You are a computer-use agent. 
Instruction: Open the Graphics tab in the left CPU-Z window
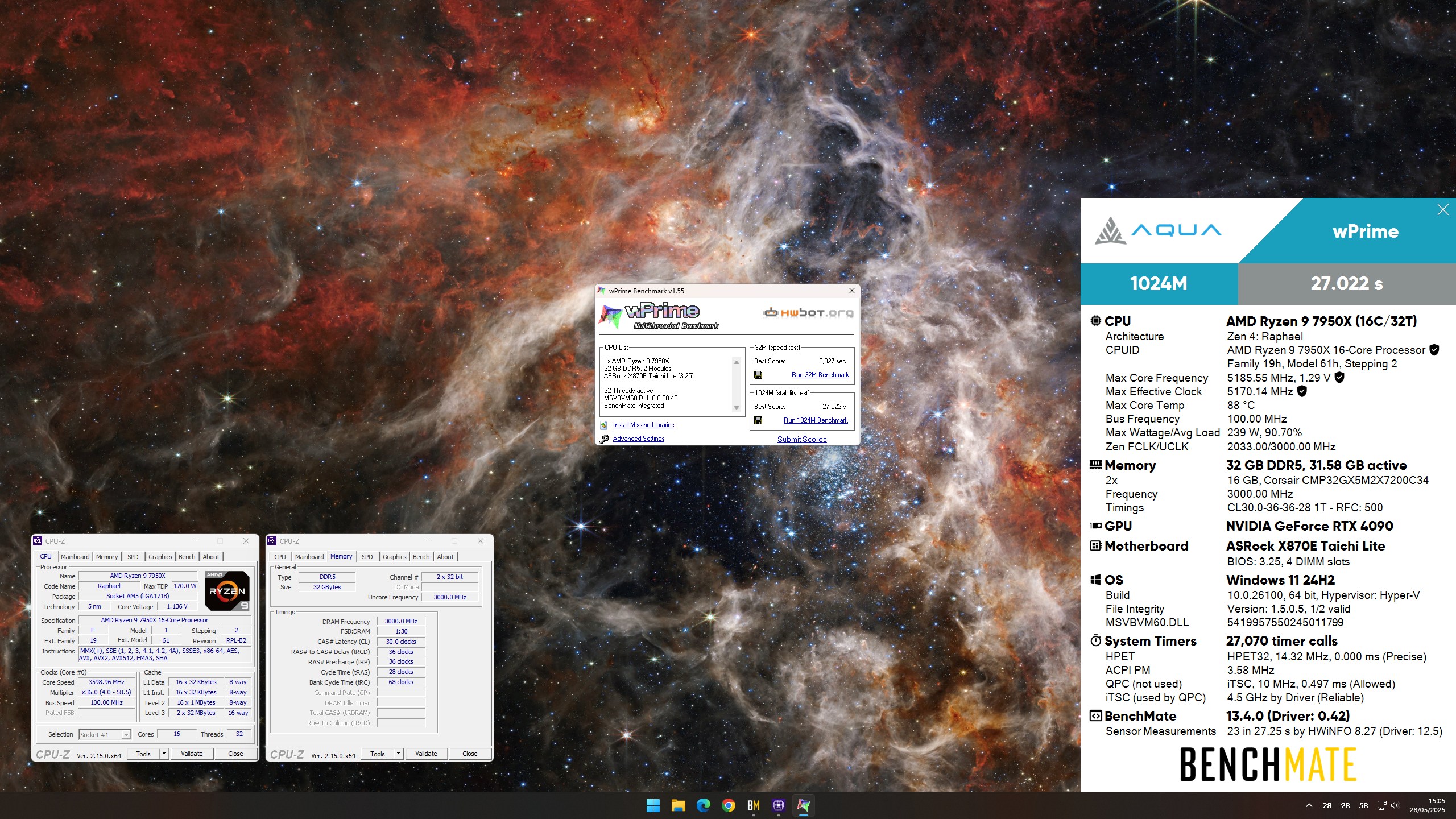click(x=160, y=557)
